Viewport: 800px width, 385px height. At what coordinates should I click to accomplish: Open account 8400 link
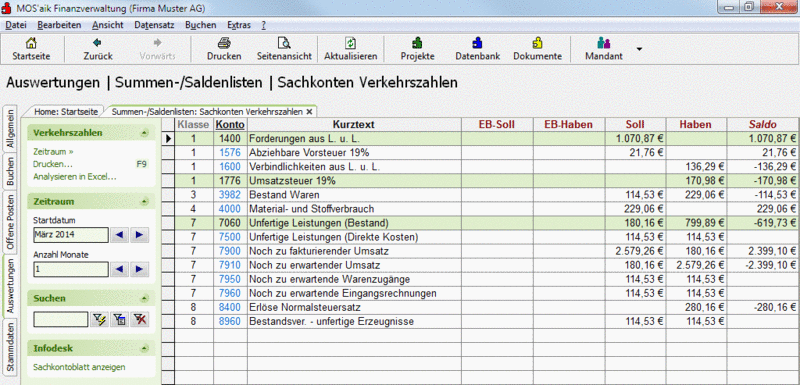[230, 307]
